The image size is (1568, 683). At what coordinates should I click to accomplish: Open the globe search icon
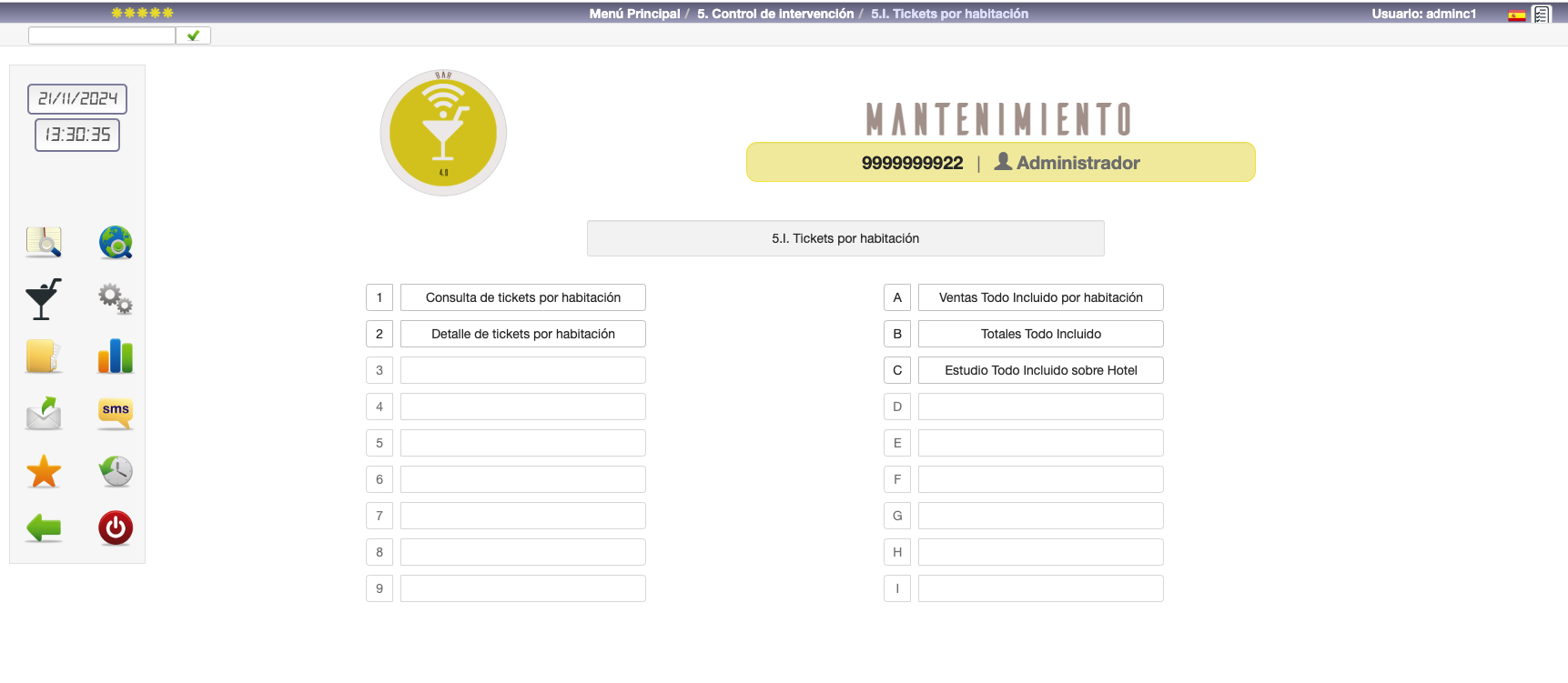click(x=116, y=243)
